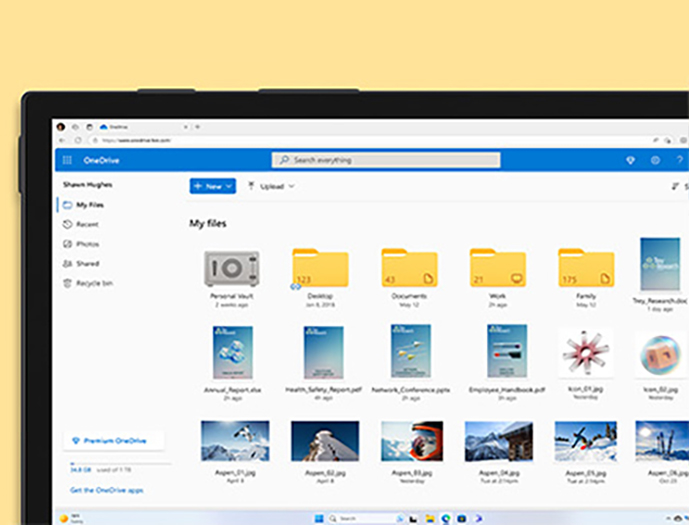The image size is (689, 525).
Task: Open the Documents folder
Action: coord(409,268)
